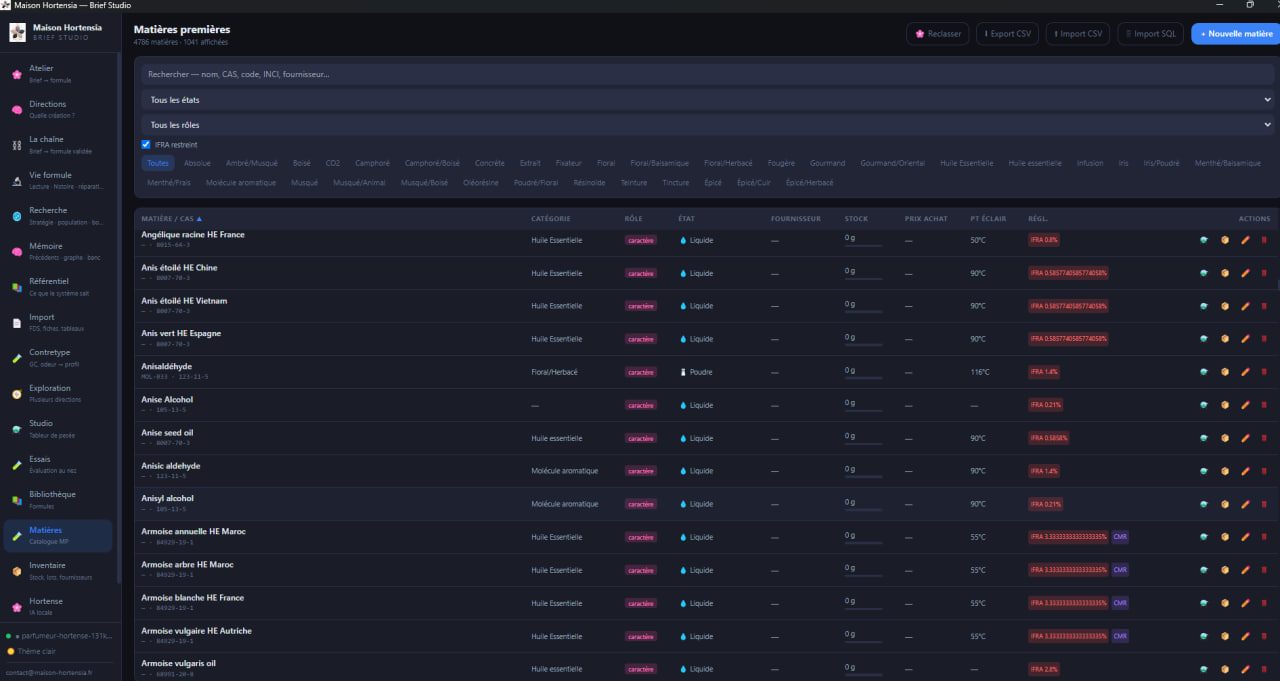The image size is (1280, 681).
Task: Click the pencil edit icon for Anisaldéhyde
Action: (x=1245, y=372)
